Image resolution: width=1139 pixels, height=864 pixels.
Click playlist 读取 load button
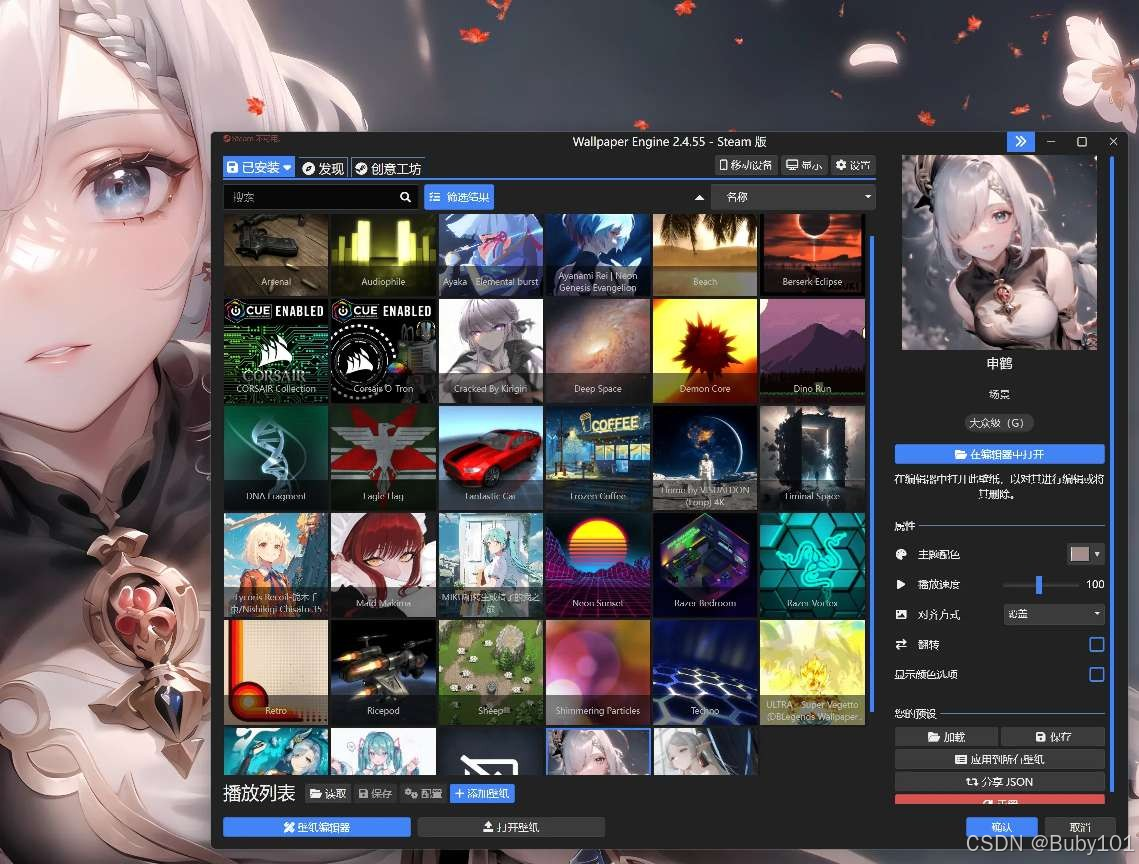click(x=328, y=794)
